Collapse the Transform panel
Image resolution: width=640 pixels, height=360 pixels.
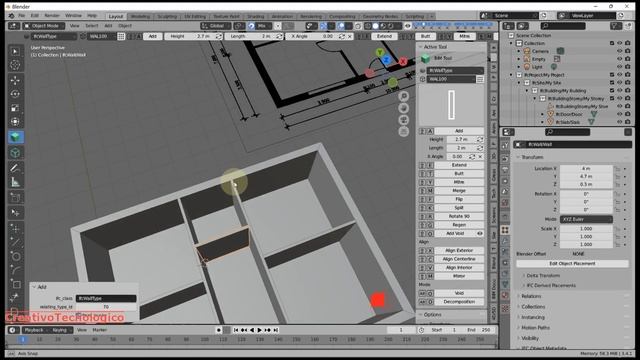(x=532, y=157)
